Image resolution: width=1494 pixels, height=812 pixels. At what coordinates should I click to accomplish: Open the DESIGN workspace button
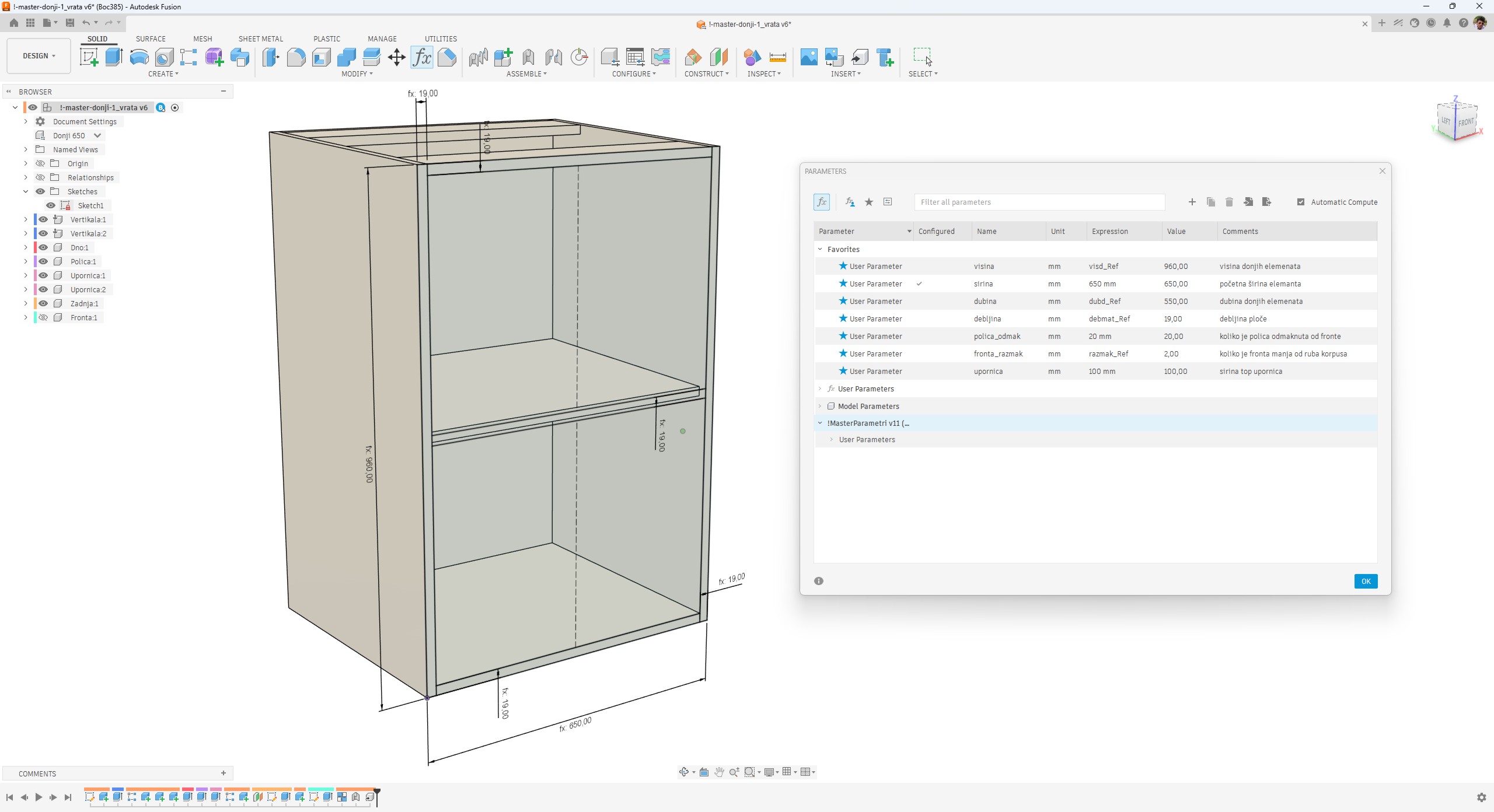point(39,56)
